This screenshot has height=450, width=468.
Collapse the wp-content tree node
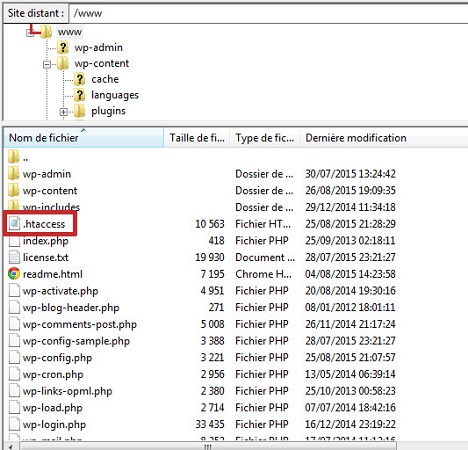point(47,64)
